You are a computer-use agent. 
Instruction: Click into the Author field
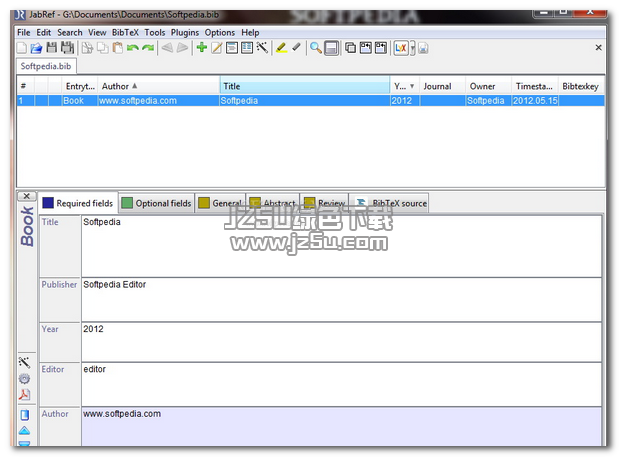coord(341,427)
